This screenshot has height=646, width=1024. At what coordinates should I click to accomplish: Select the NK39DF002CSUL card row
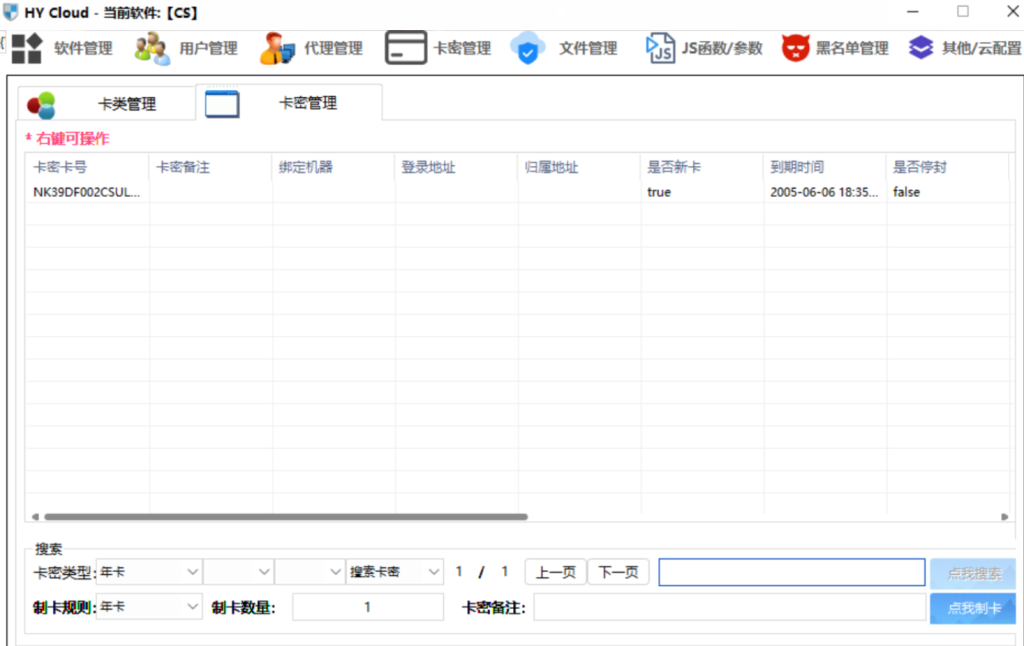[87, 192]
